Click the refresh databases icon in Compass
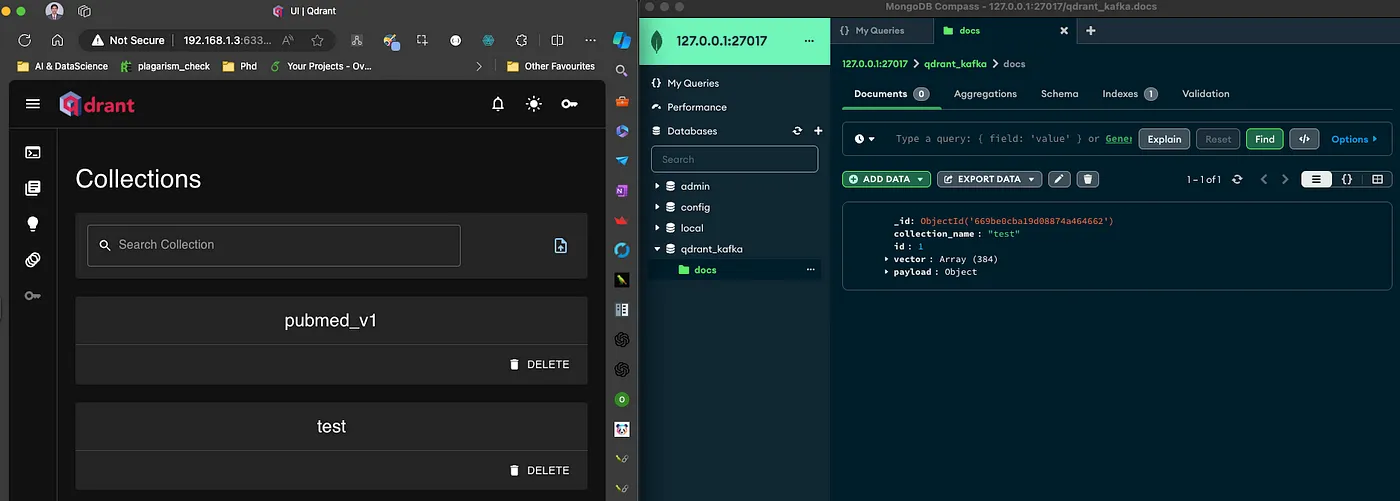 [x=797, y=131]
